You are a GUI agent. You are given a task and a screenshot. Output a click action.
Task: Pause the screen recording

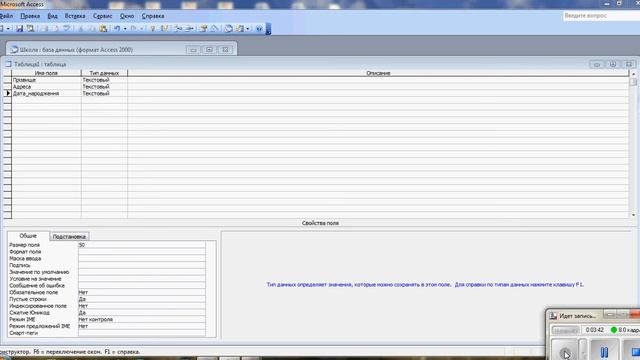604,351
